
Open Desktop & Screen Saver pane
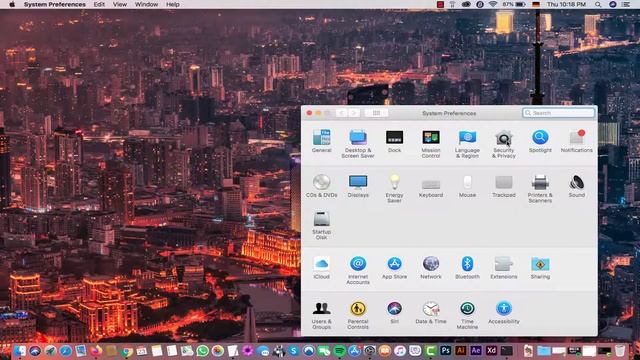[358, 144]
